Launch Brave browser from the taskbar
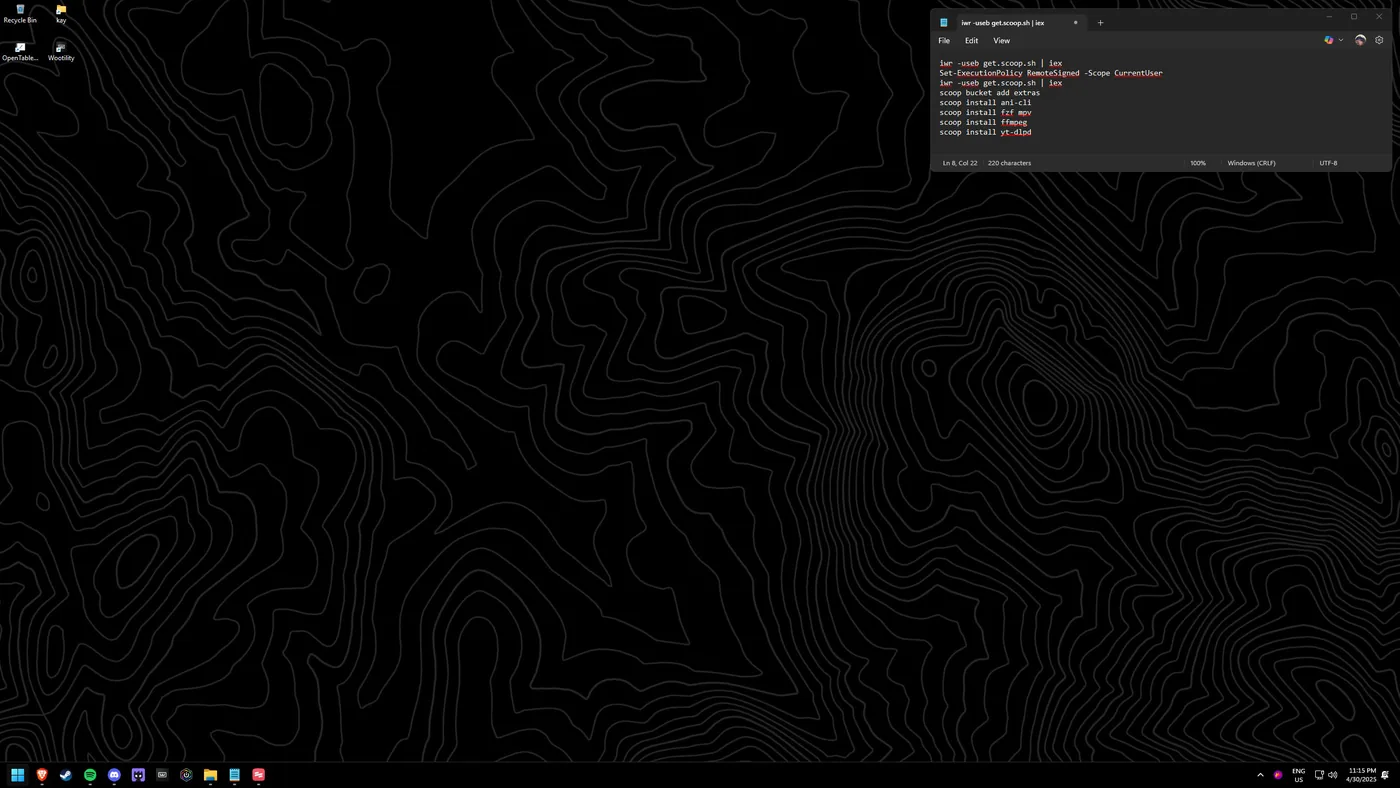1400x788 pixels. pos(42,775)
